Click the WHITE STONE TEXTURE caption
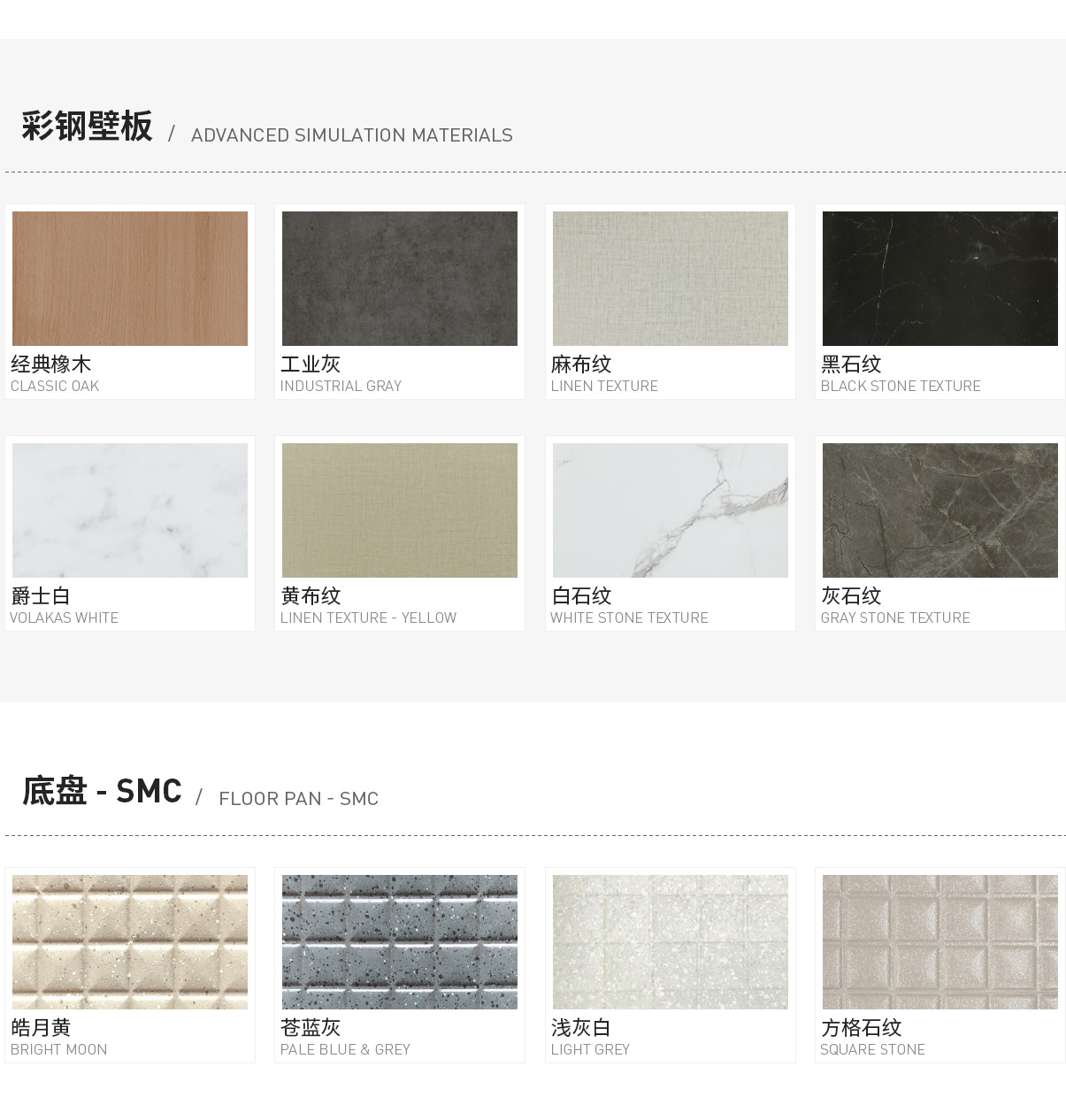 click(629, 618)
